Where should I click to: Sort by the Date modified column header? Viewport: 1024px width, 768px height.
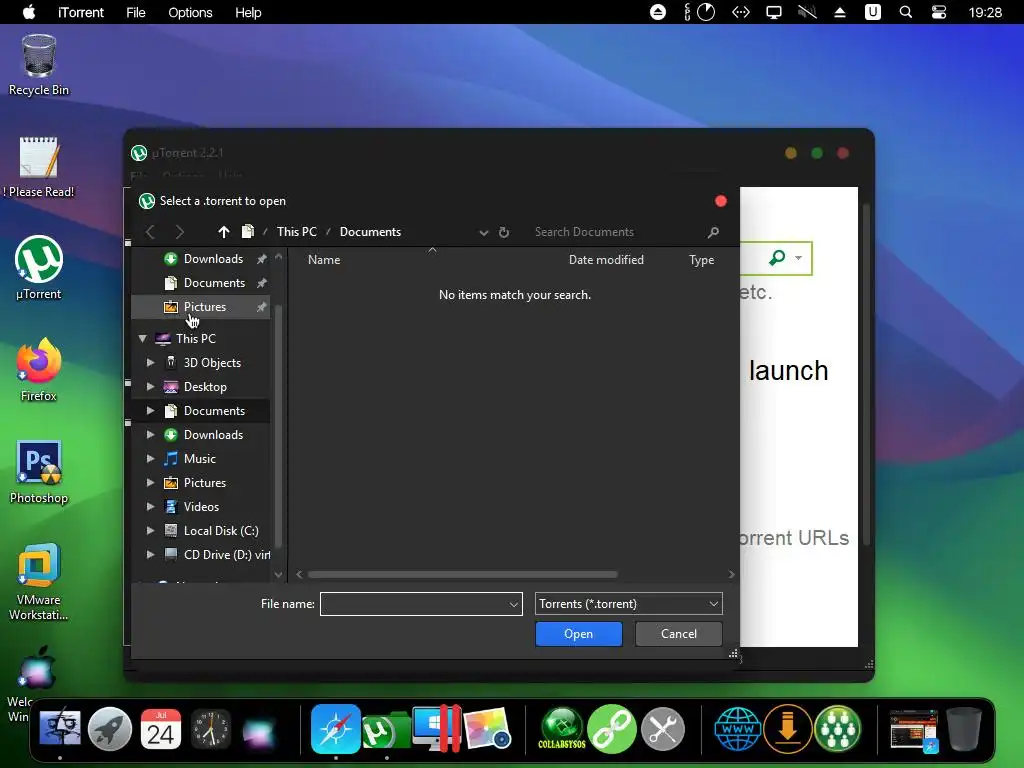coord(606,260)
